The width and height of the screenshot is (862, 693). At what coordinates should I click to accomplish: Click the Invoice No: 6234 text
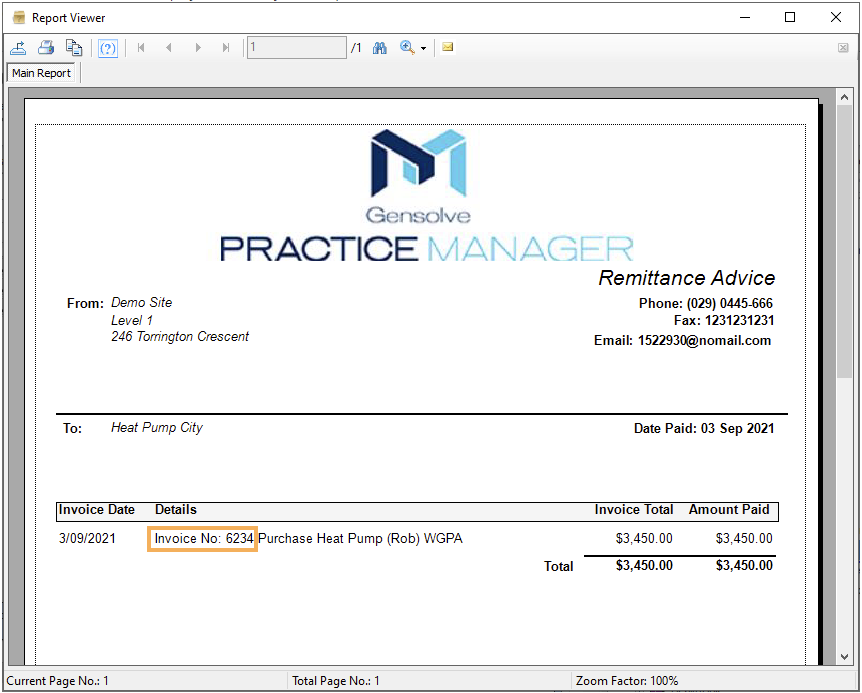(203, 539)
